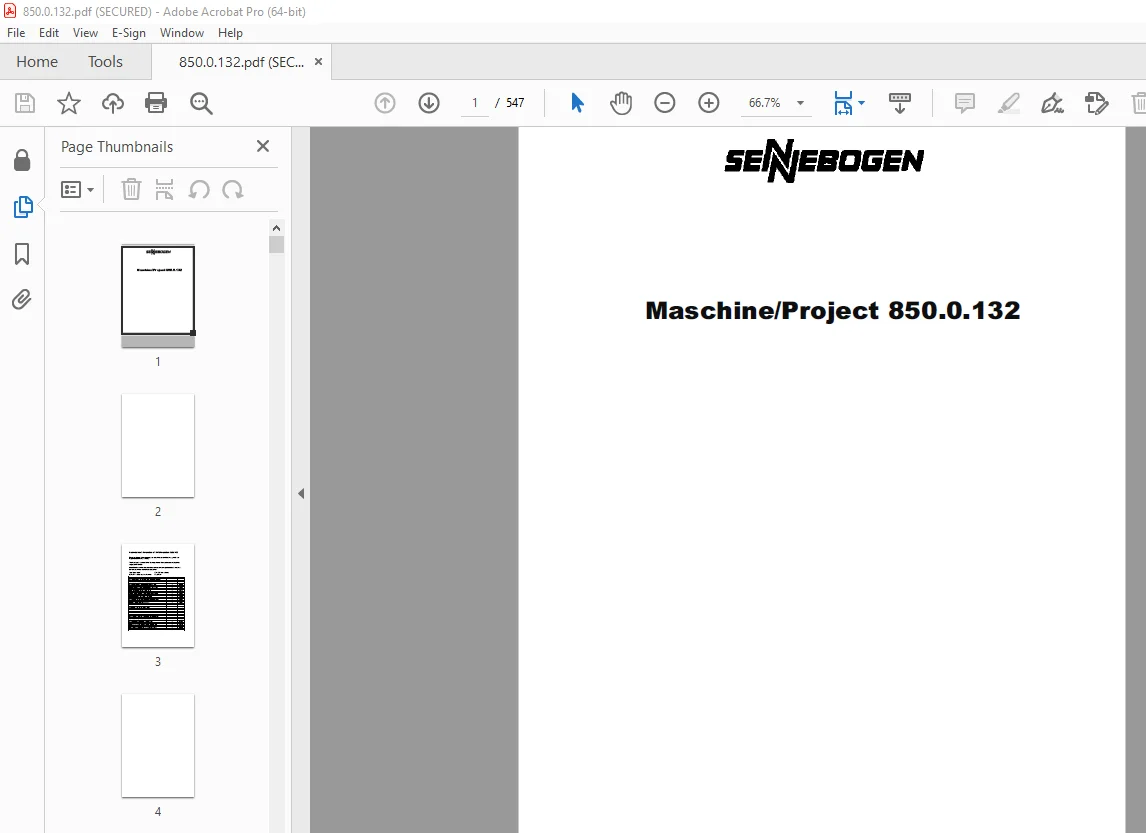This screenshot has width=1146, height=833.
Task: Select page 2 thumbnail
Action: click(x=158, y=446)
